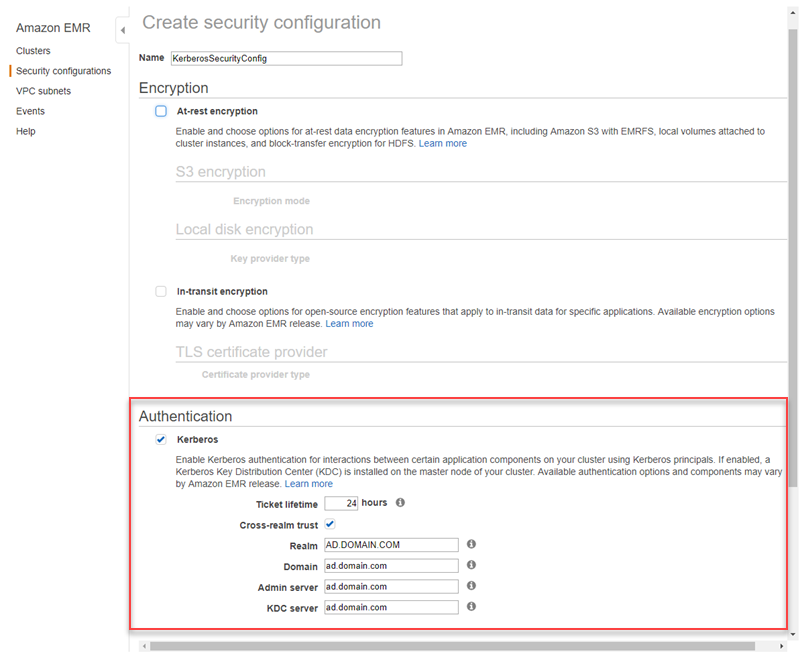Click the info icon beside Realm field
This screenshot has height=653, width=800.
(471, 545)
